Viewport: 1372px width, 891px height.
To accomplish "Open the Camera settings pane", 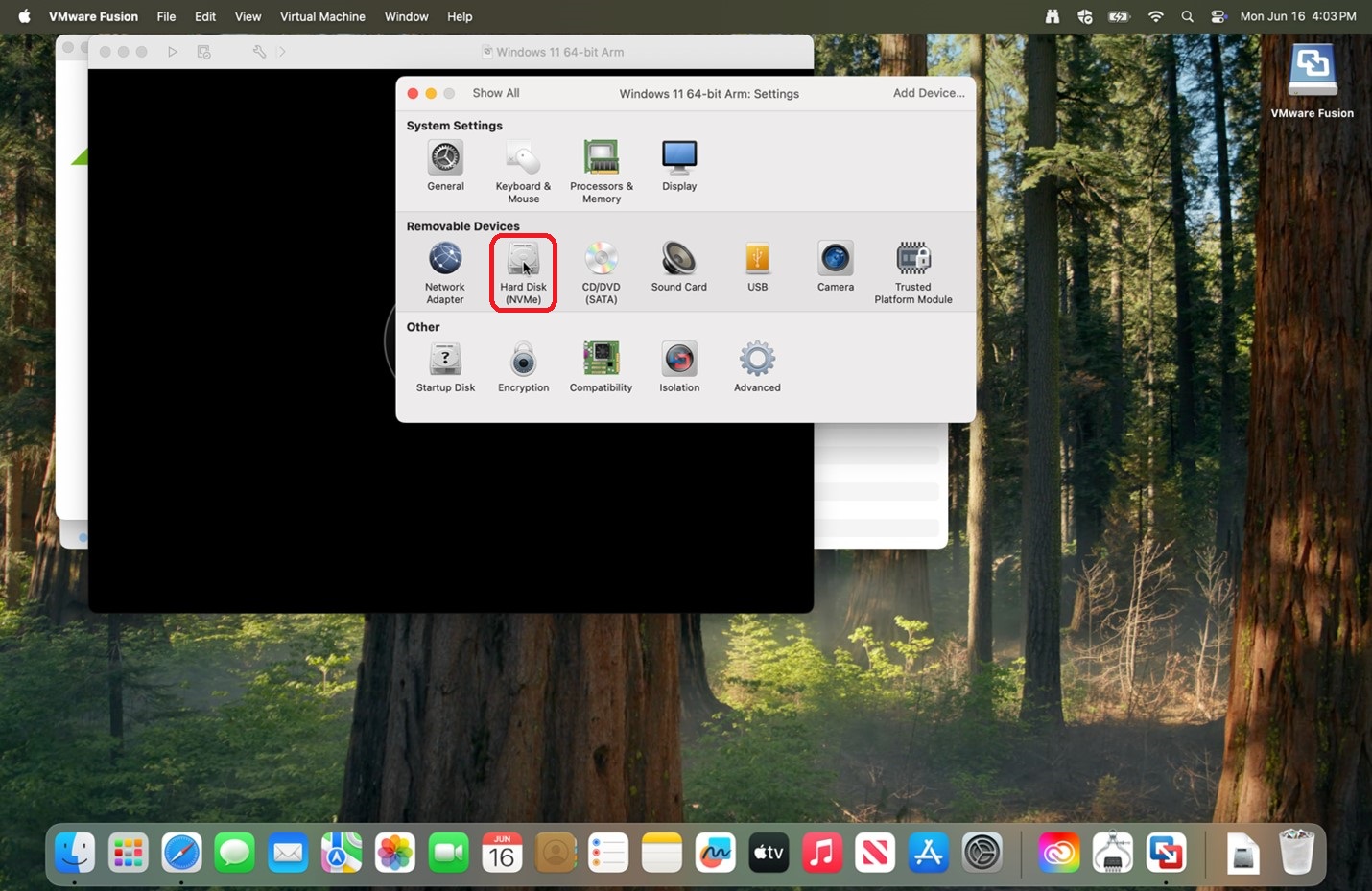I will point(836,267).
